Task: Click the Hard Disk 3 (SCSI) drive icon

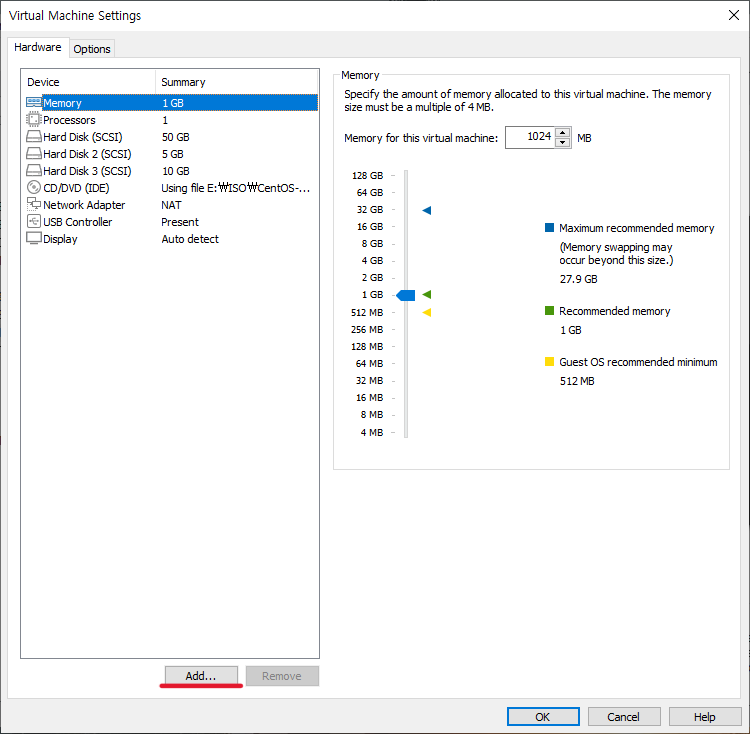Action: (33, 171)
